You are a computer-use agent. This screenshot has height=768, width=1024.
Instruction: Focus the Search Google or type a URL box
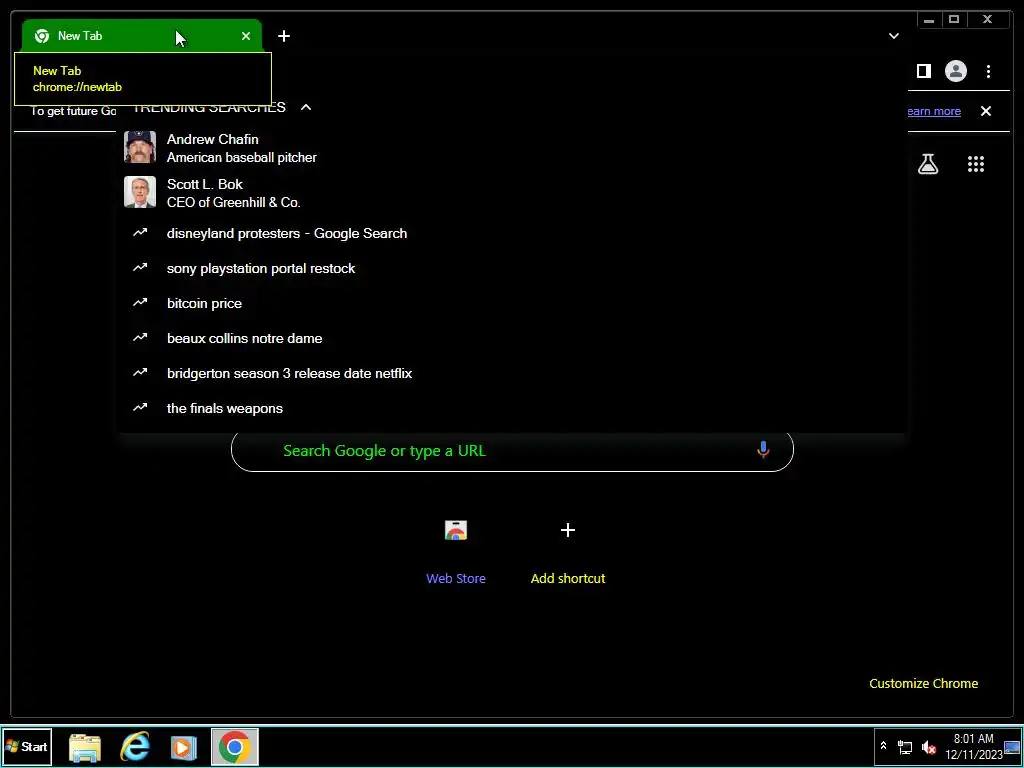click(x=512, y=451)
